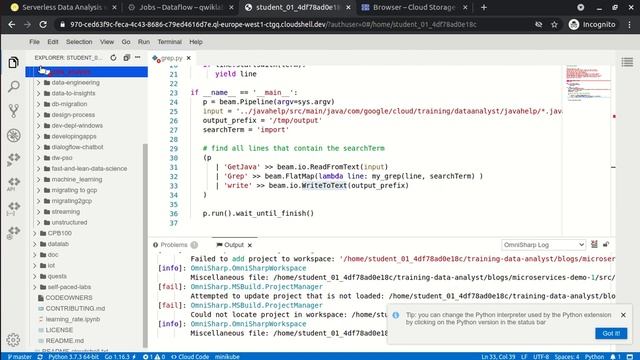
Task: Bookmark this page with the star icon
Action: click(x=554, y=24)
